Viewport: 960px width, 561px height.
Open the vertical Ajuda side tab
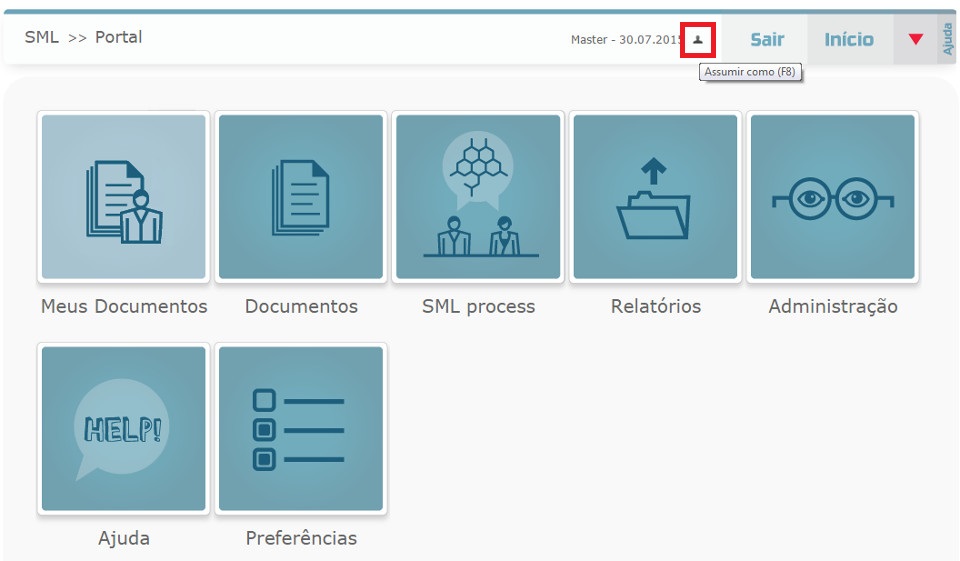(x=948, y=39)
